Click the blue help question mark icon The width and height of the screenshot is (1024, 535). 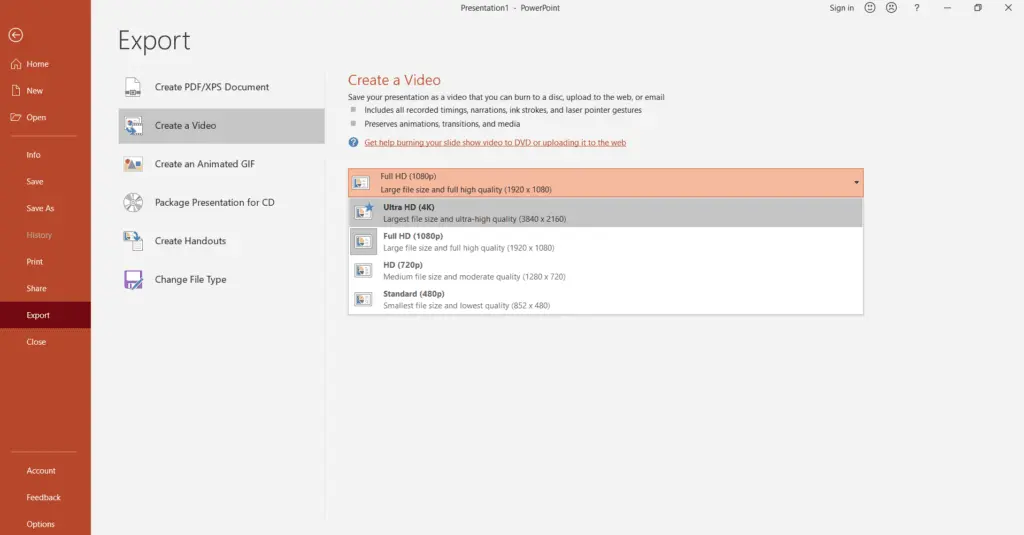353,142
